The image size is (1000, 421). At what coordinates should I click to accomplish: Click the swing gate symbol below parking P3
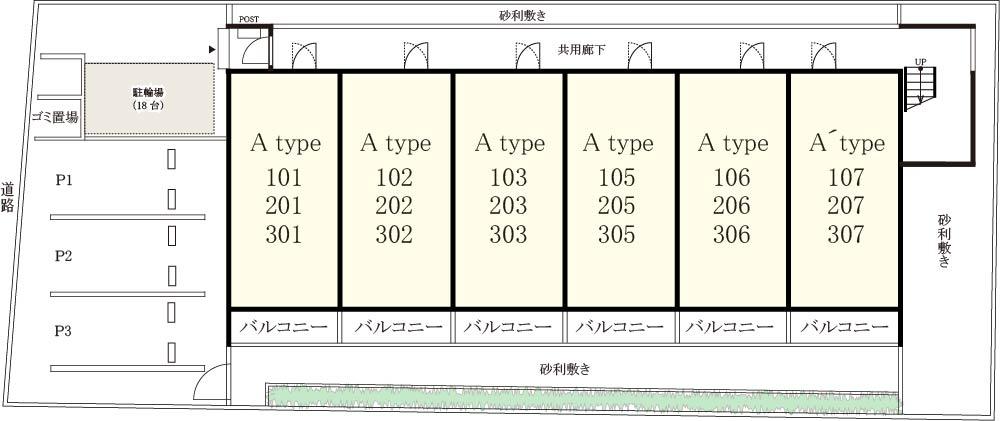[x=210, y=382]
